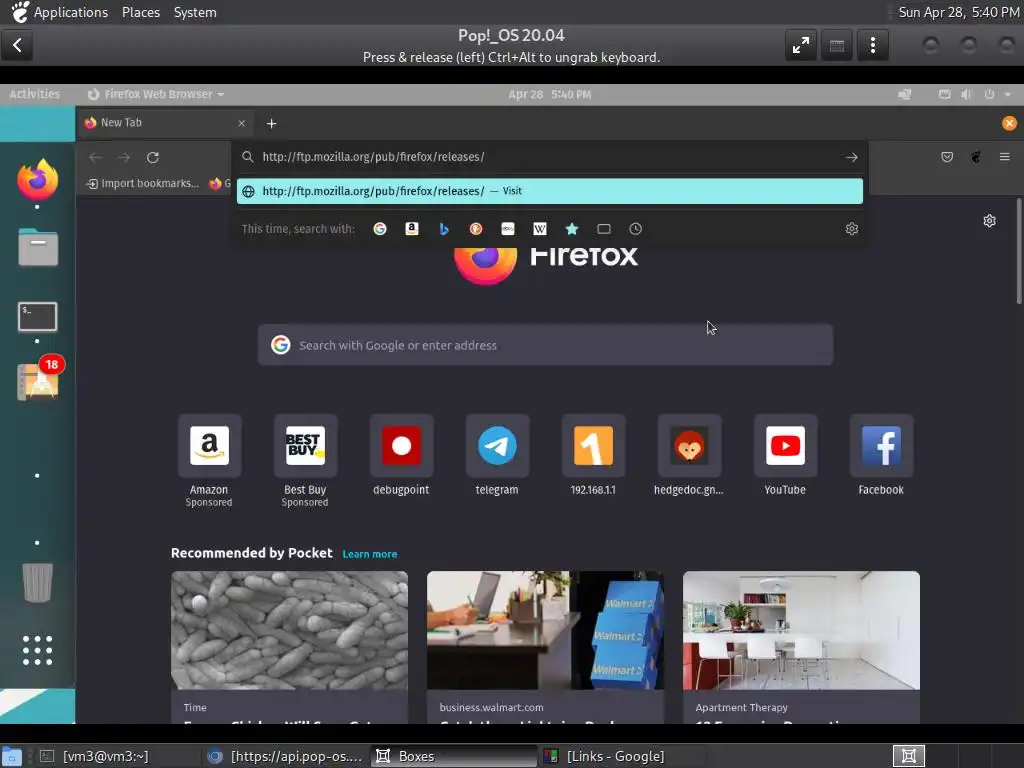
Task: Open Files from the dock
Action: pyautogui.click(x=37, y=248)
